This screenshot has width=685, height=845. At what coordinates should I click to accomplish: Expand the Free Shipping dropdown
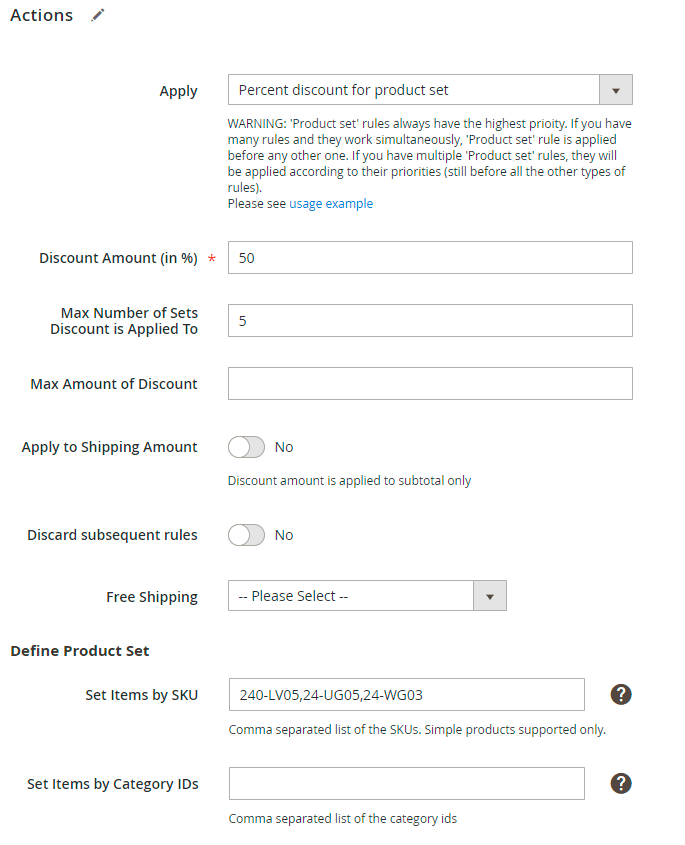(x=367, y=596)
